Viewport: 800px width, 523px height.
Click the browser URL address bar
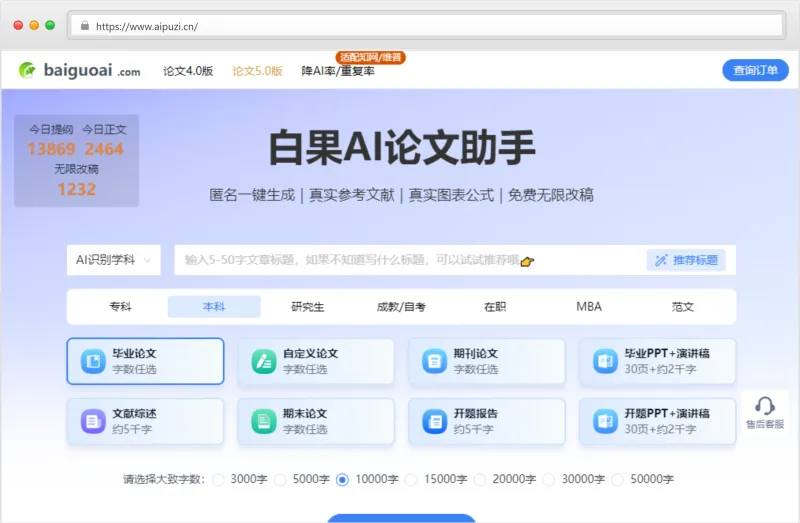(427, 26)
